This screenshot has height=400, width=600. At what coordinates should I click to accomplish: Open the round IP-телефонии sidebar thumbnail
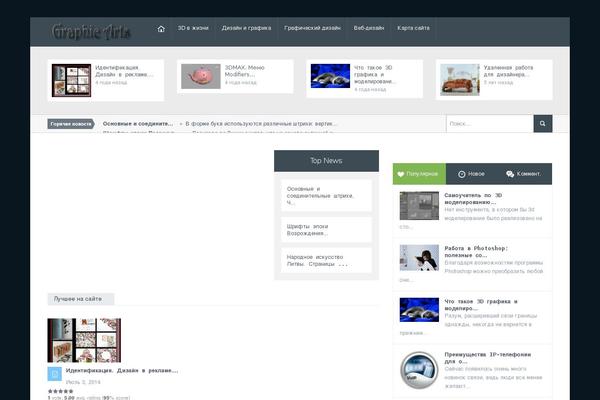419,370
